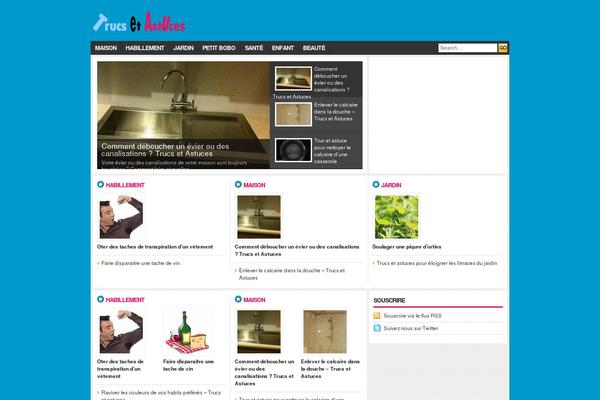600x400 pixels.
Task: Click the orange RSS feed icon
Action: point(377,316)
